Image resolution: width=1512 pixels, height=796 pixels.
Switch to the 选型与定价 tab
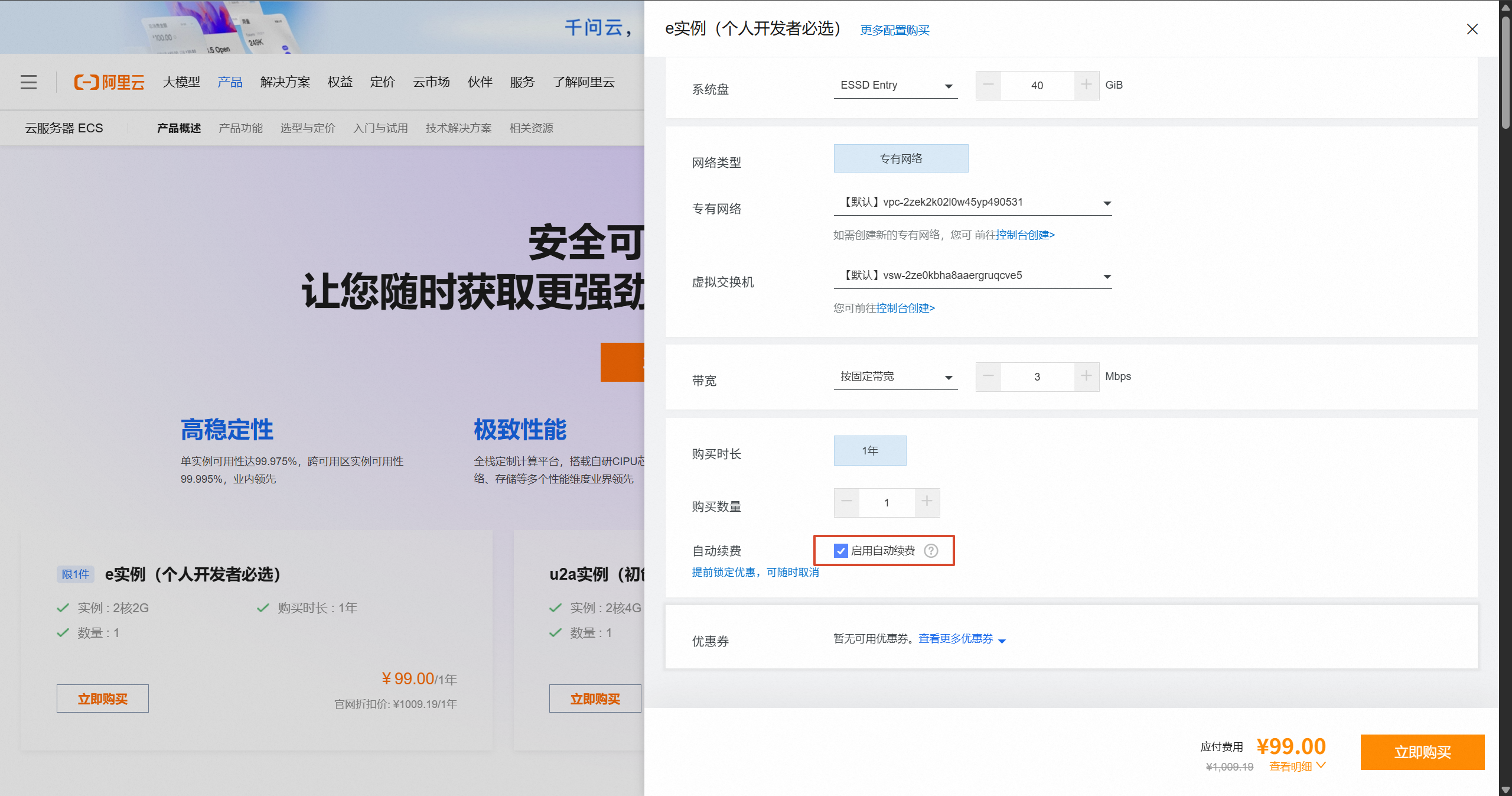[x=308, y=128]
